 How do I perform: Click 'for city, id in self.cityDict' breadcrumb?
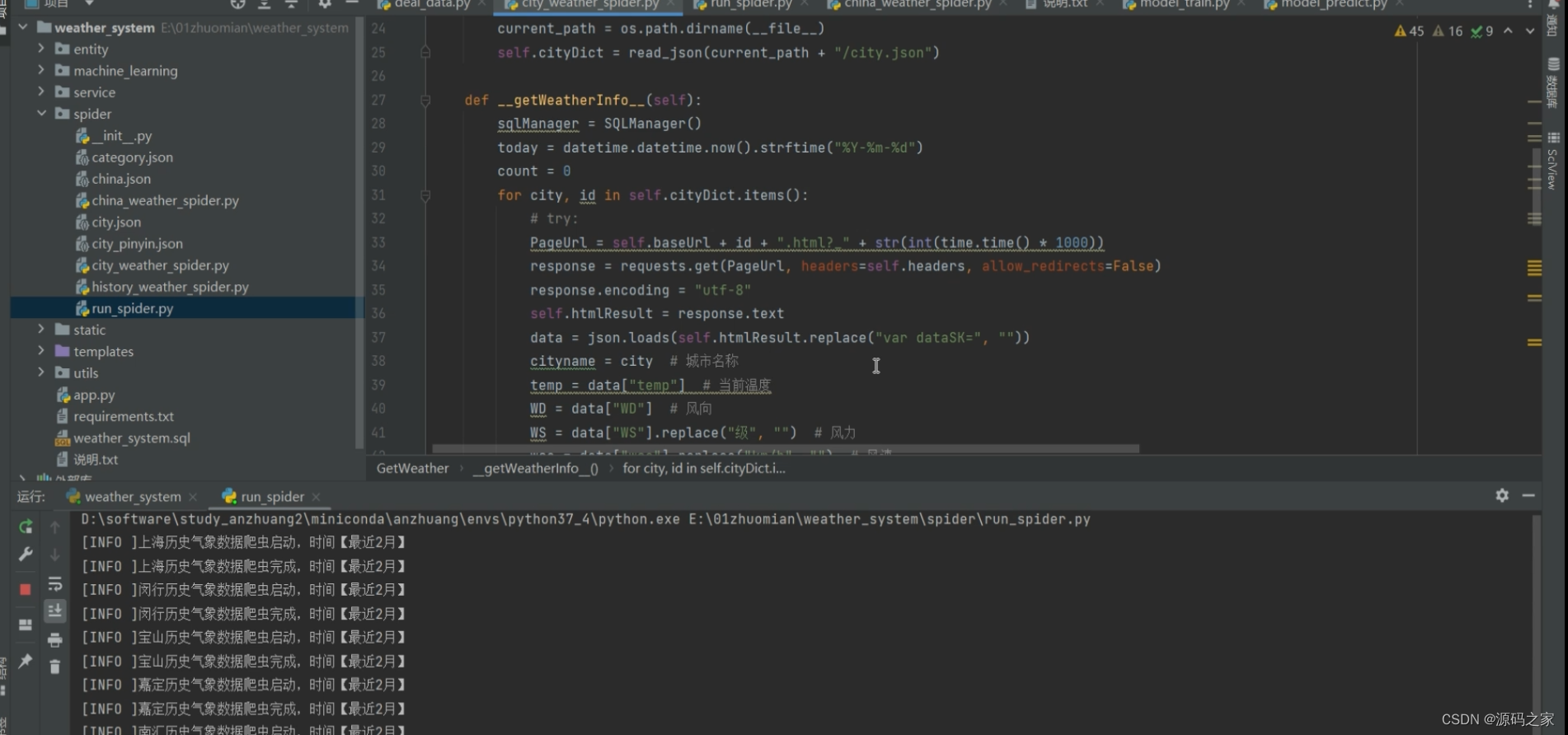click(704, 468)
